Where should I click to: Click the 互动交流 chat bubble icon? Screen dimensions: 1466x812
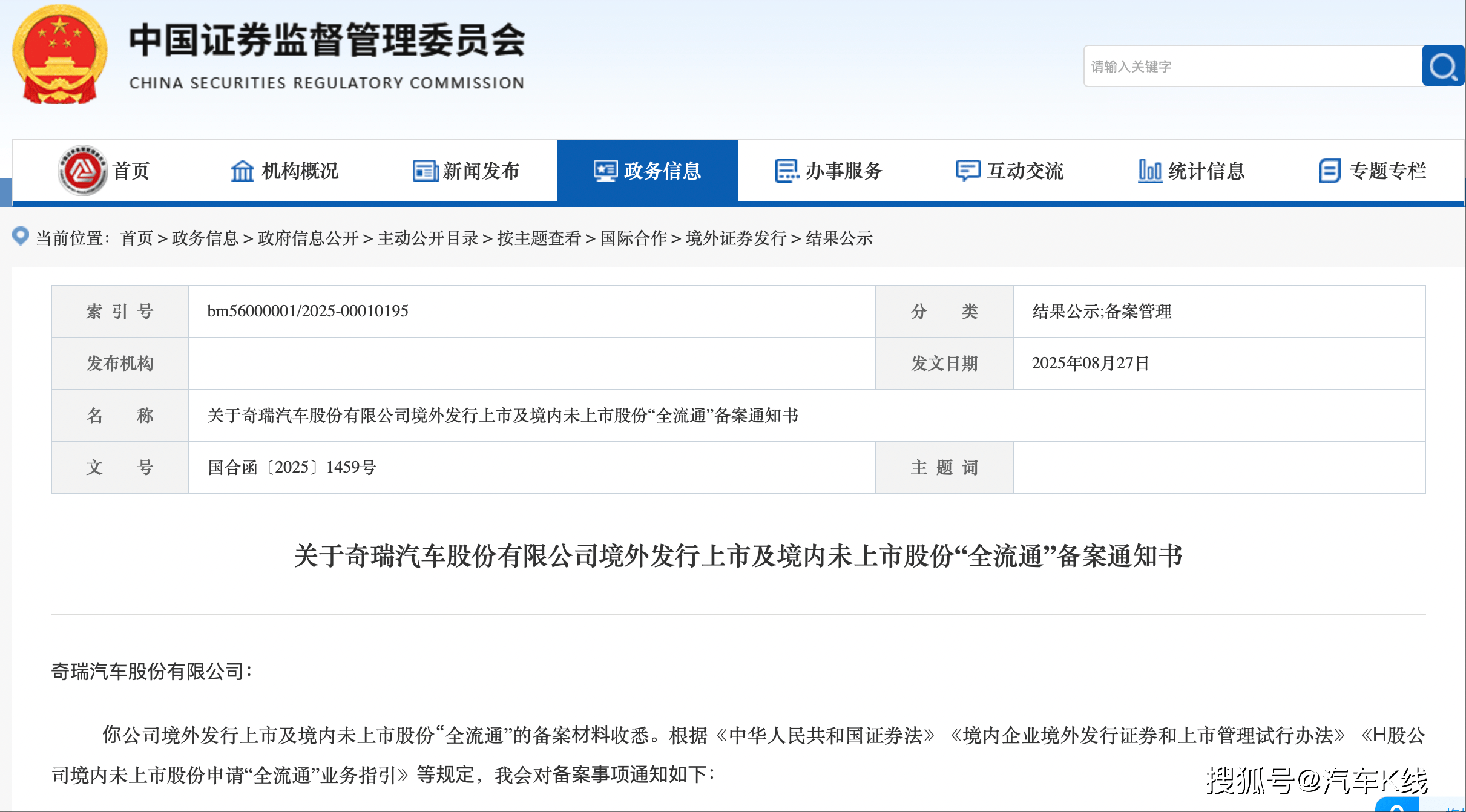click(x=968, y=171)
